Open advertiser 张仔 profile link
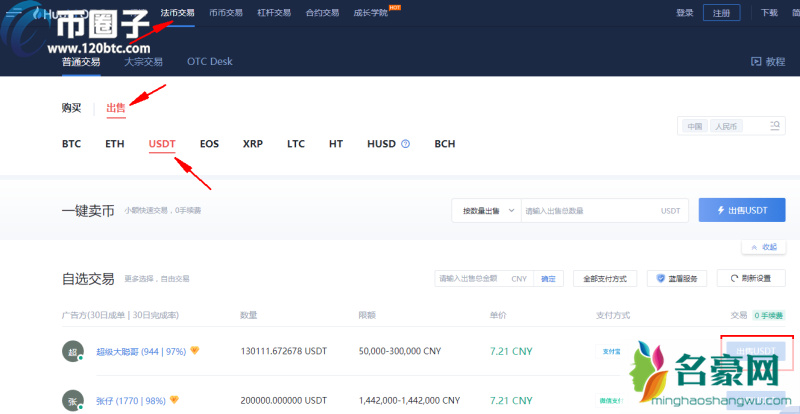The height and width of the screenshot is (414, 800). [x=130, y=400]
